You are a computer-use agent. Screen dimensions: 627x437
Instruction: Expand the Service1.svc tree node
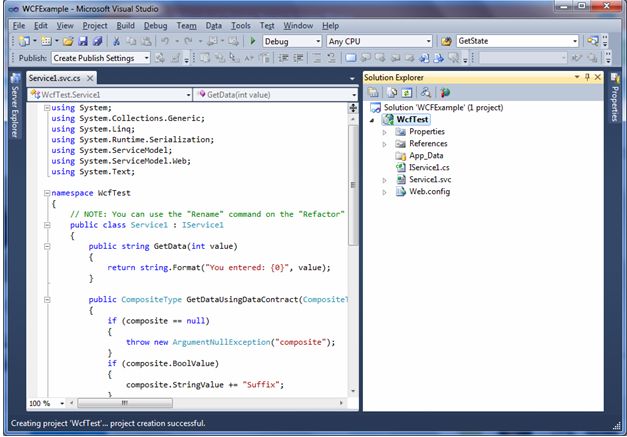[x=385, y=180]
